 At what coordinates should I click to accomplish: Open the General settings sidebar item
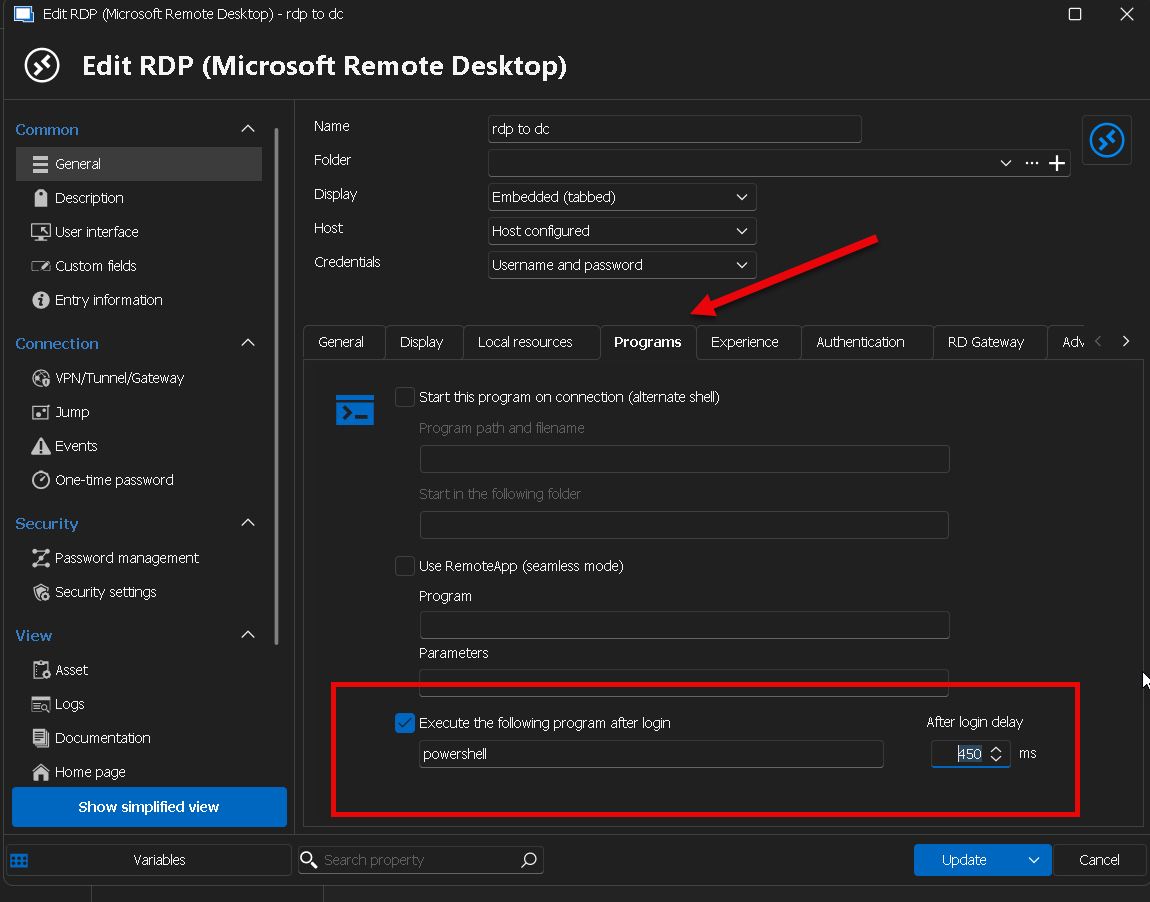139,164
